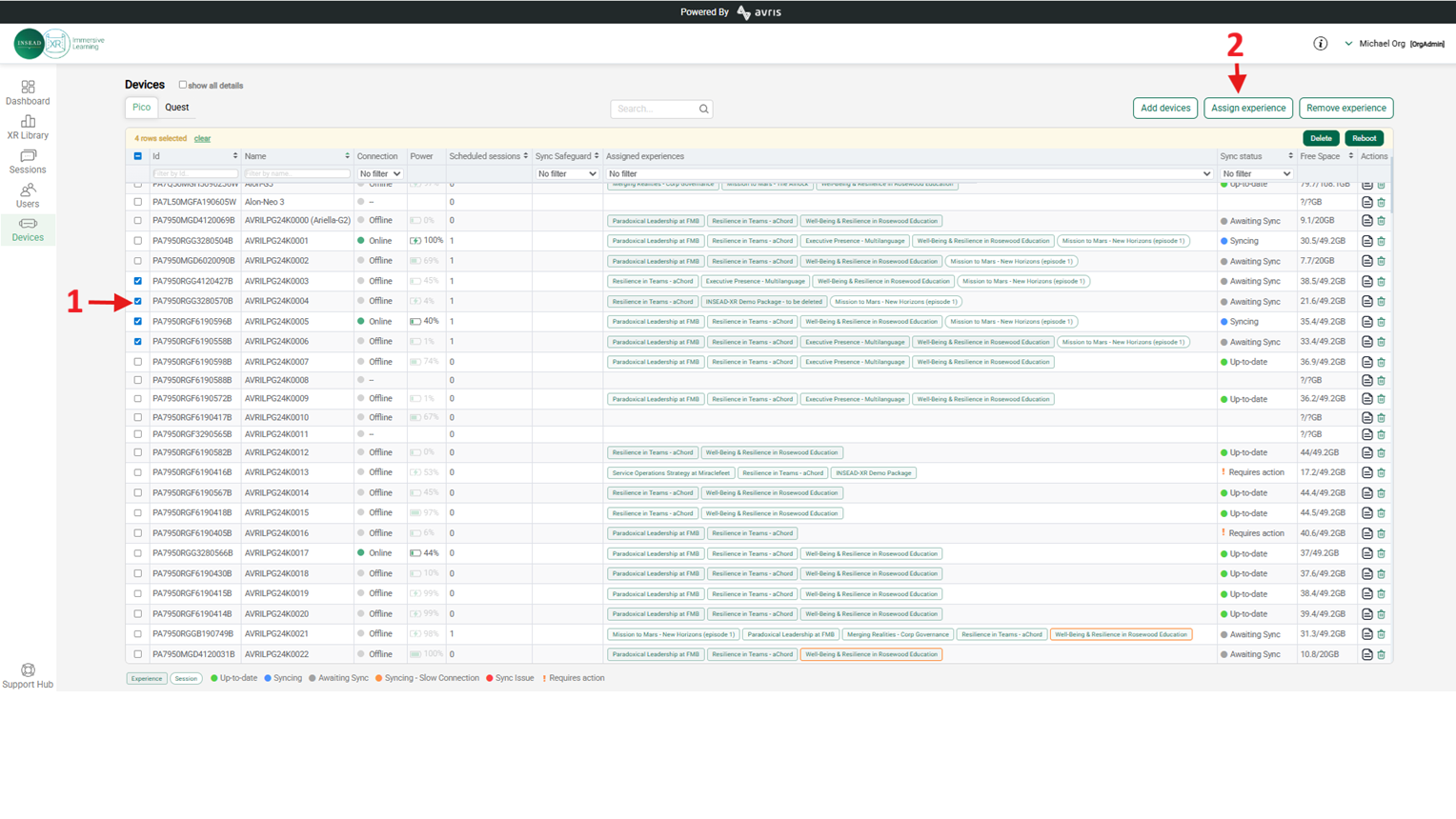Viewport: 1456px width, 819px height.
Task: Check the AVRILPG24K0017 row checkbox
Action: click(138, 553)
